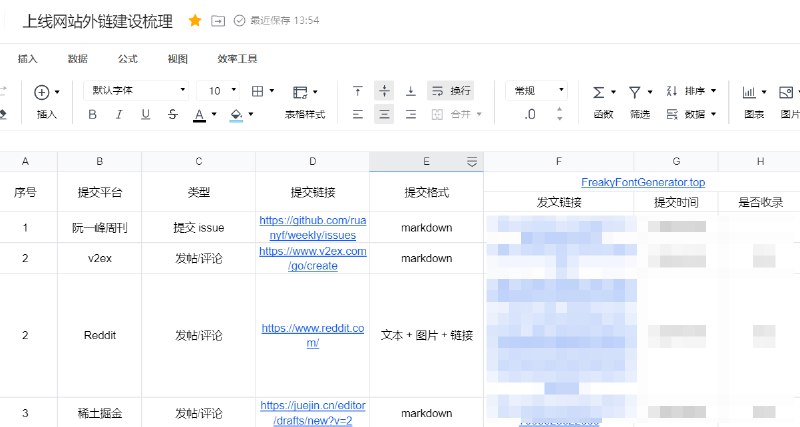Align cell content to top
The width and height of the screenshot is (800, 427).
tap(358, 91)
